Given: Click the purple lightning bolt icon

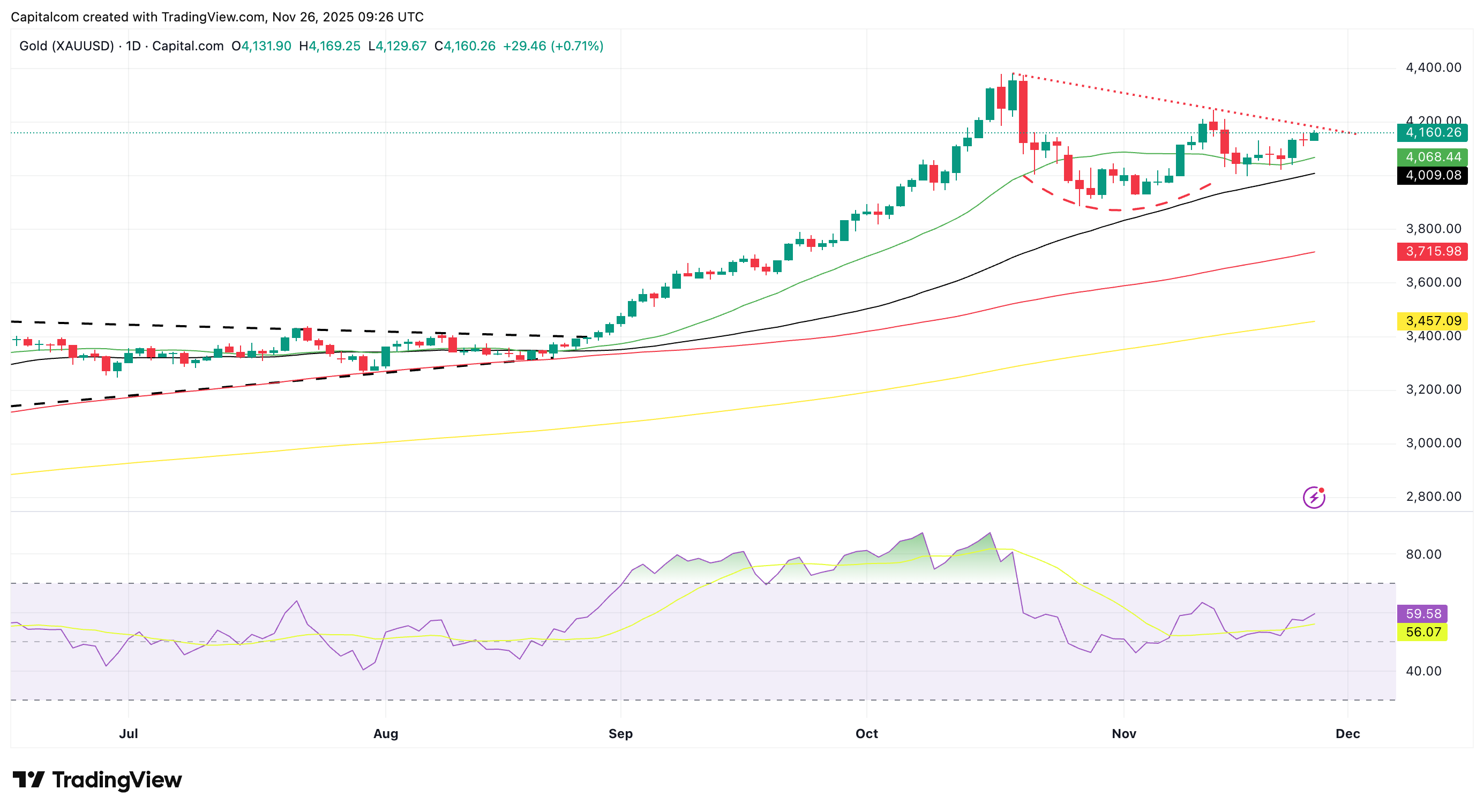Looking at the screenshot, I should (x=1314, y=497).
